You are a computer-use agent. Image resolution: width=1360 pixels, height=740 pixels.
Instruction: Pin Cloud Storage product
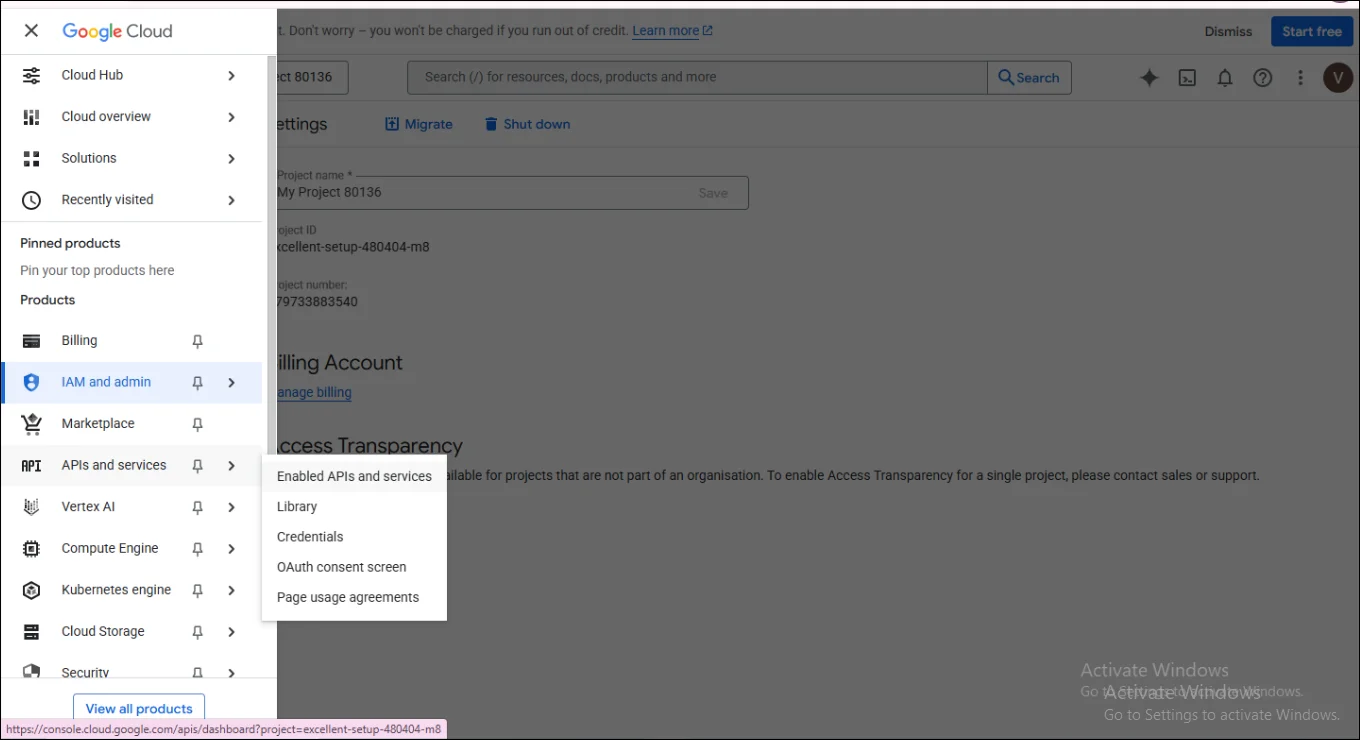pyautogui.click(x=197, y=632)
